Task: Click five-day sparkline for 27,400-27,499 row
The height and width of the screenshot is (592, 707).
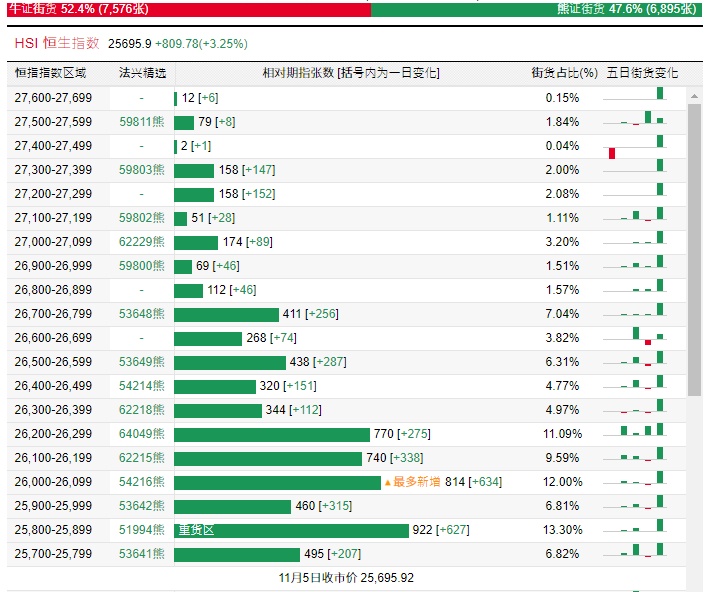Action: 636,147
